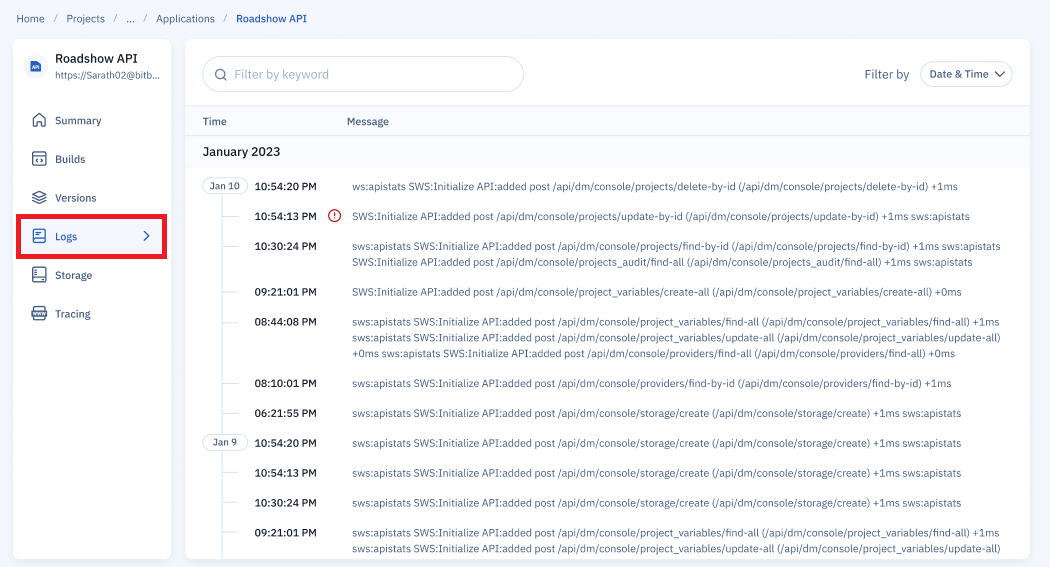Select Jan 9 10:54:20 PM storage/create log
The height and width of the screenshot is (567, 1050).
[x=656, y=443]
